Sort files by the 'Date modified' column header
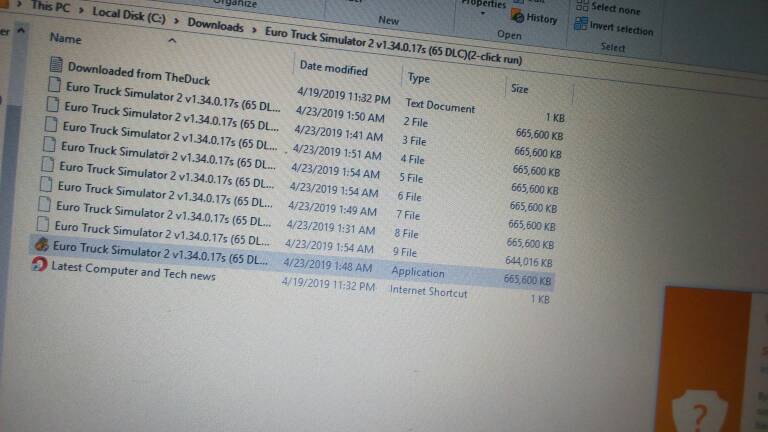This screenshot has height=432, width=768. [x=334, y=68]
